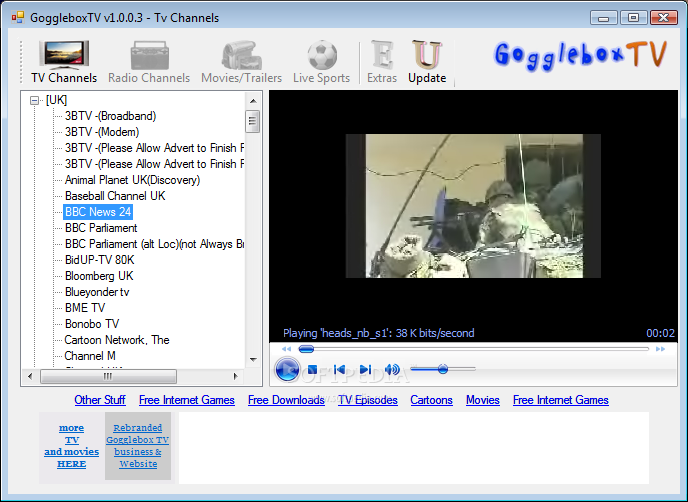
Task: Click the horizontal scroll left arrow
Action: [x=30, y=376]
